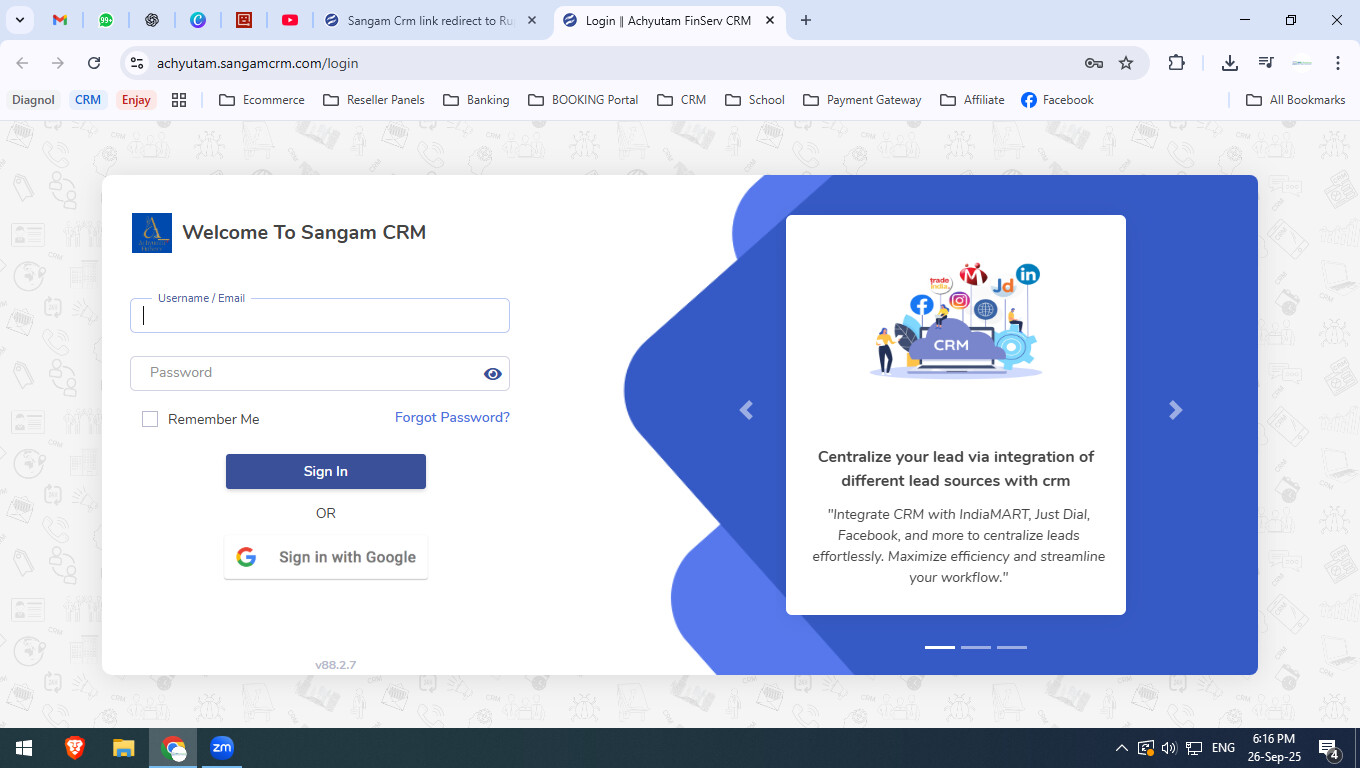Expand the All Bookmarks folder
Viewport: 1360px width, 768px height.
pos(1295,100)
